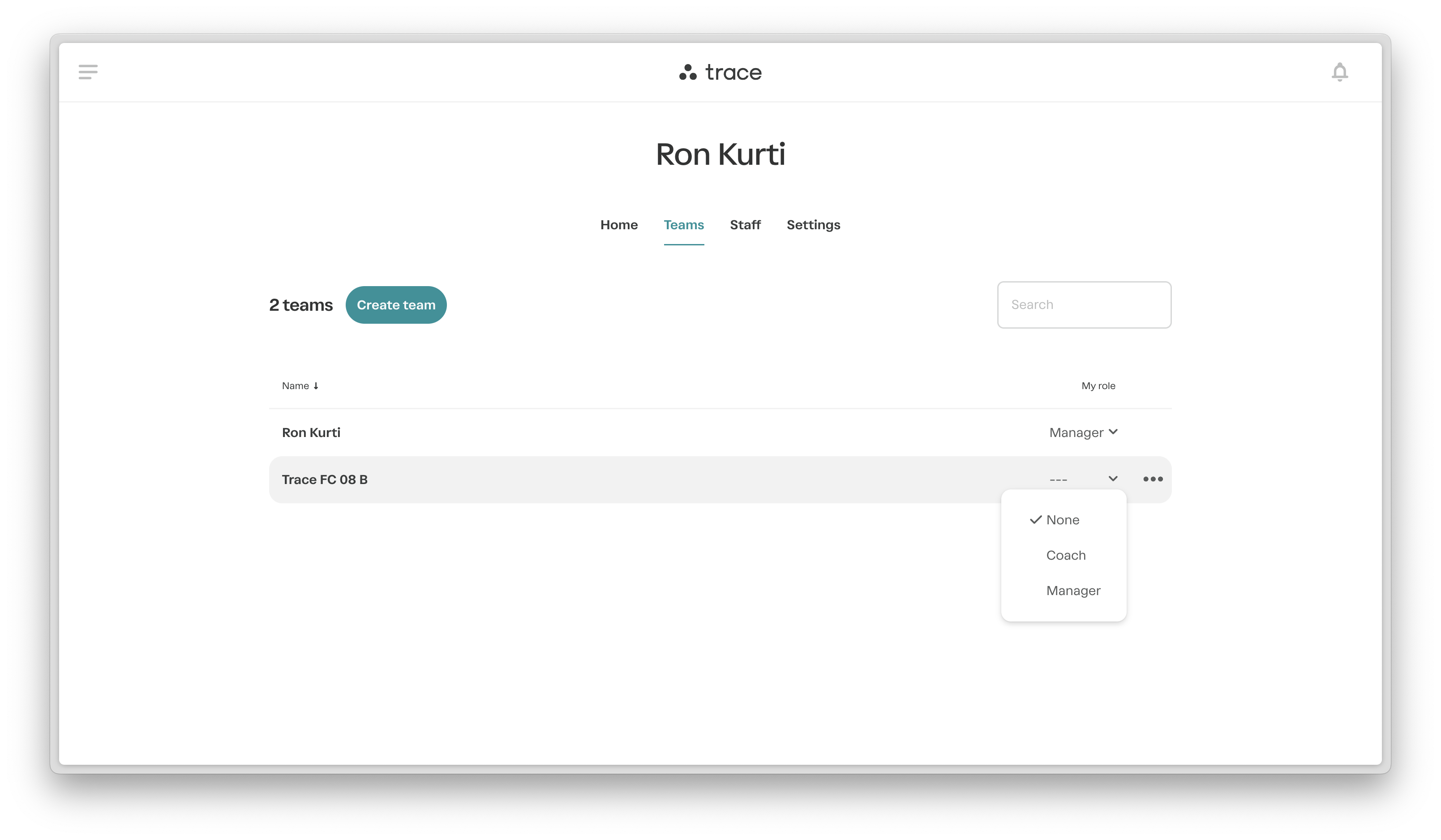Click the Create team button
The width and height of the screenshot is (1441, 840).
click(396, 305)
